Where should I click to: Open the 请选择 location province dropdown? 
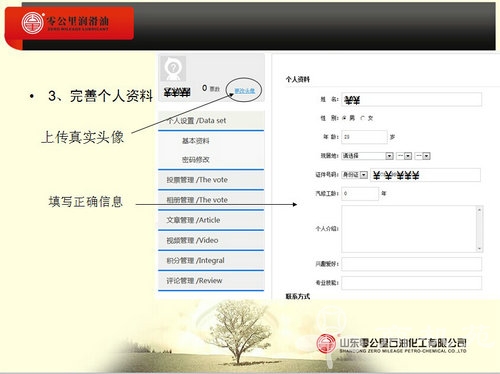[x=368, y=156]
